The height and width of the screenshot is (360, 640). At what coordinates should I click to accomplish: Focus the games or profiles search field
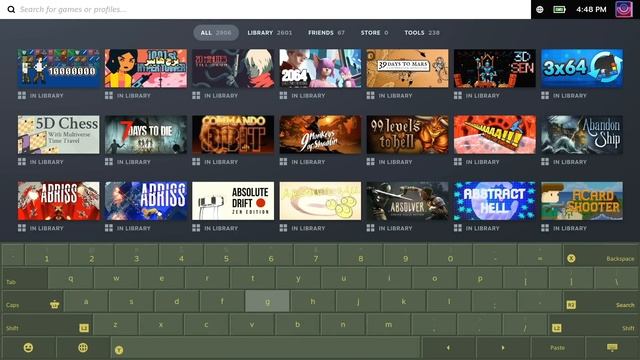(265, 9)
